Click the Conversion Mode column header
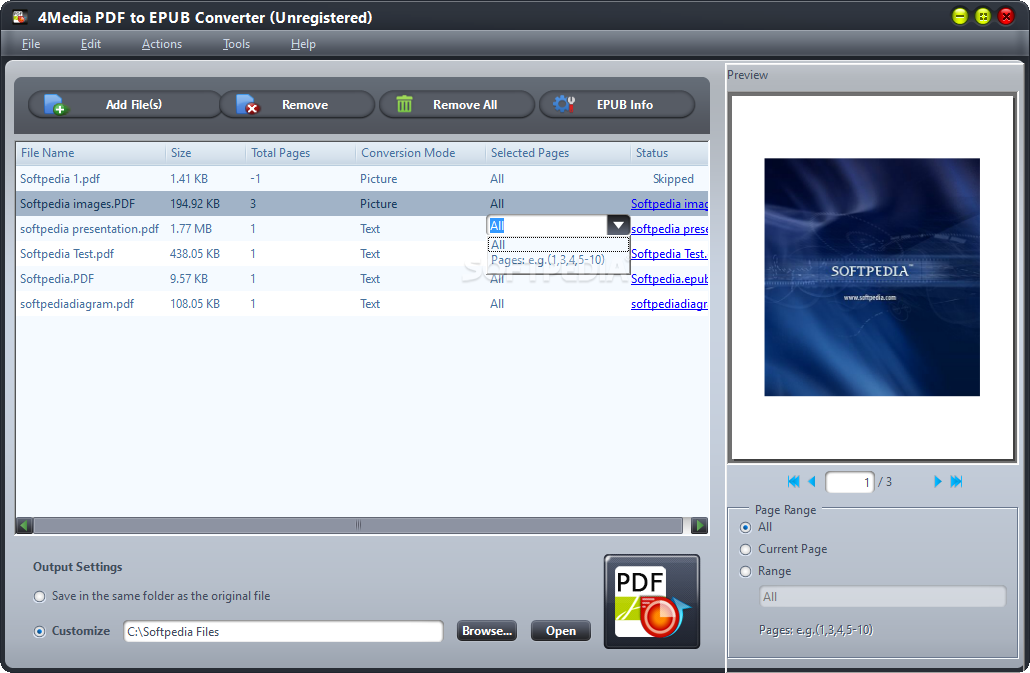This screenshot has width=1030, height=673. pos(420,153)
